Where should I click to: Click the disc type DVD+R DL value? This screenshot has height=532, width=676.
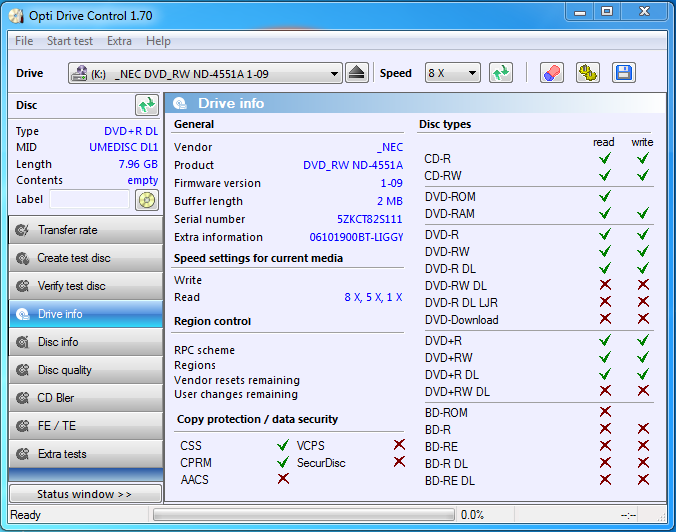pos(131,131)
